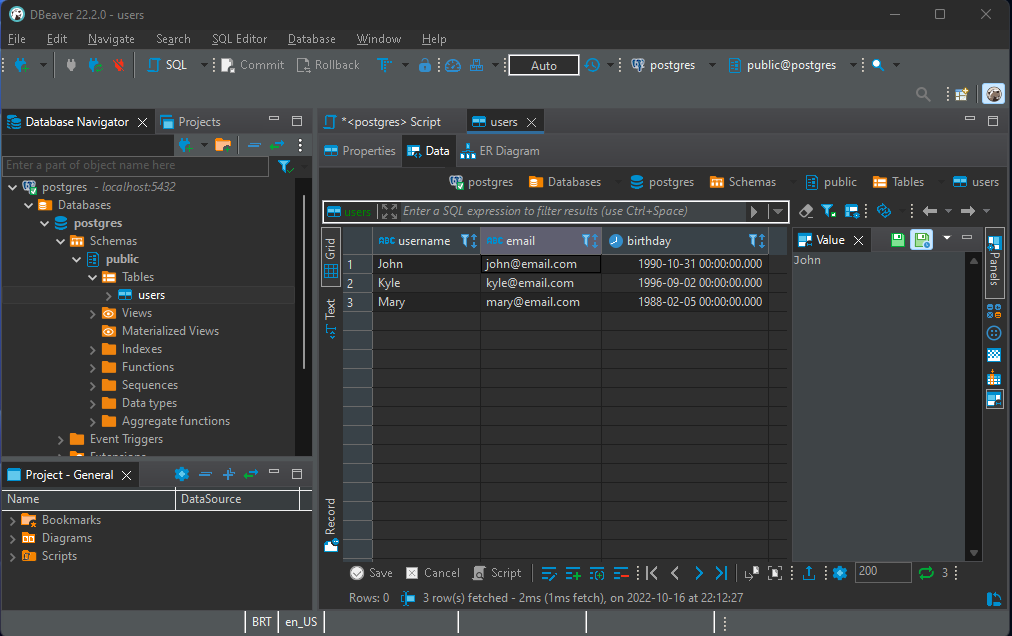Save the value panel content
1012x636 pixels.
897,240
